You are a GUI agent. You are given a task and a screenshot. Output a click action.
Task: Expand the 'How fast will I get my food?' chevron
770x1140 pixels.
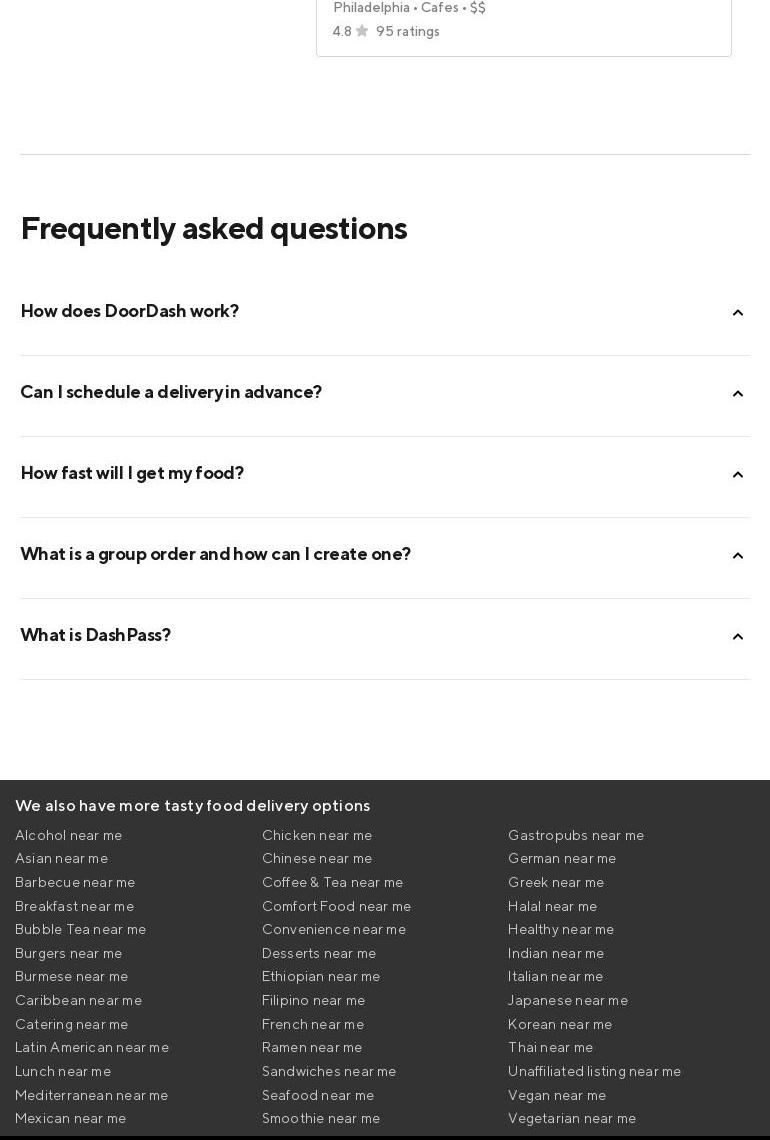tap(738, 475)
